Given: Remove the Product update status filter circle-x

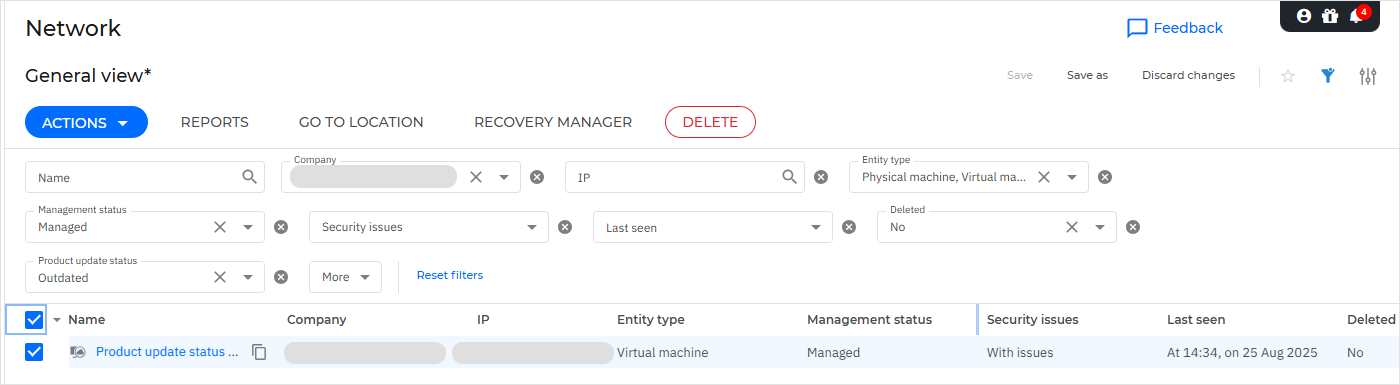Looking at the screenshot, I should click(x=281, y=277).
